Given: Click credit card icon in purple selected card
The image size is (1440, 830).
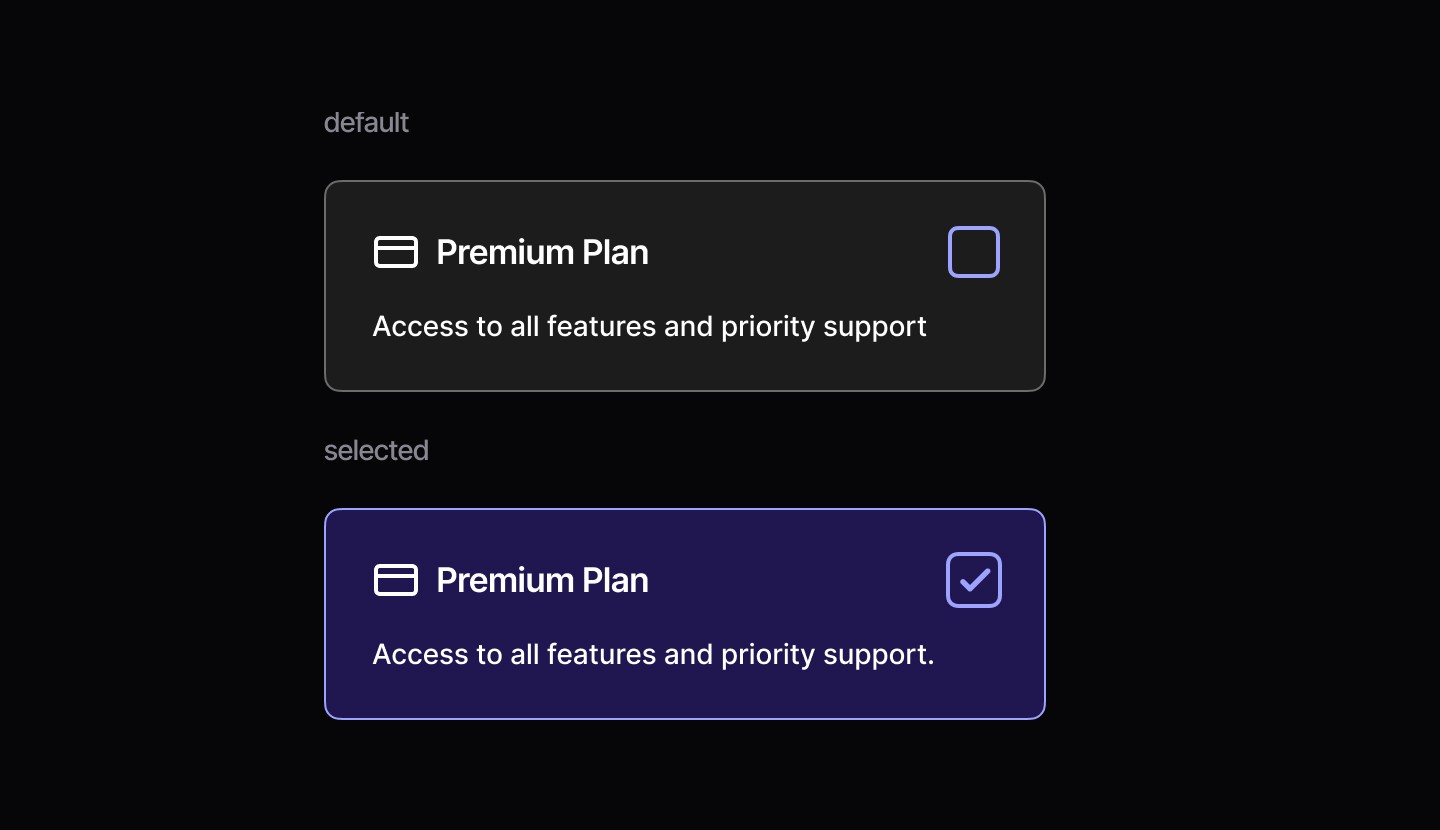Looking at the screenshot, I should click(x=395, y=580).
